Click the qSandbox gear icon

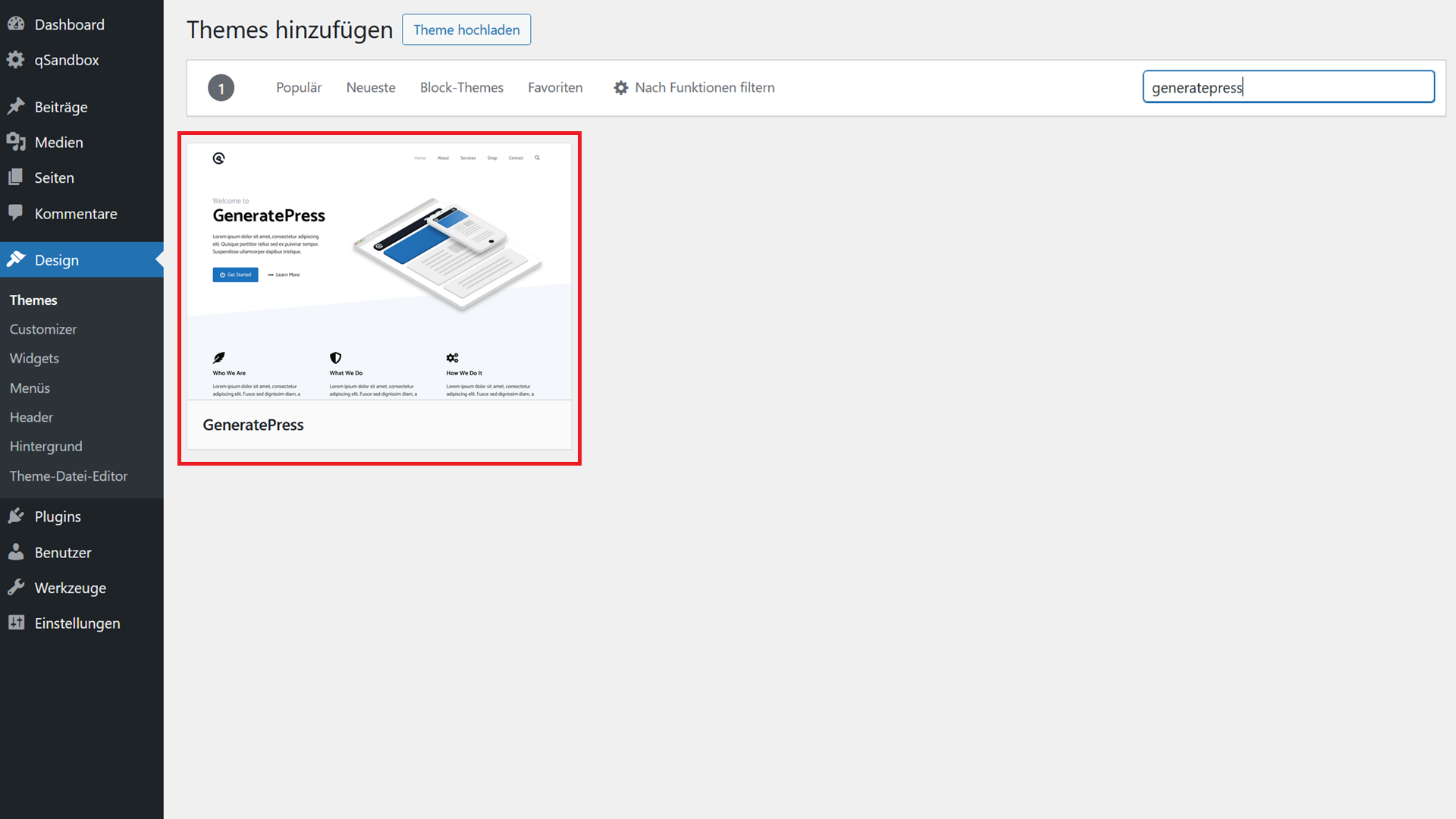click(16, 60)
